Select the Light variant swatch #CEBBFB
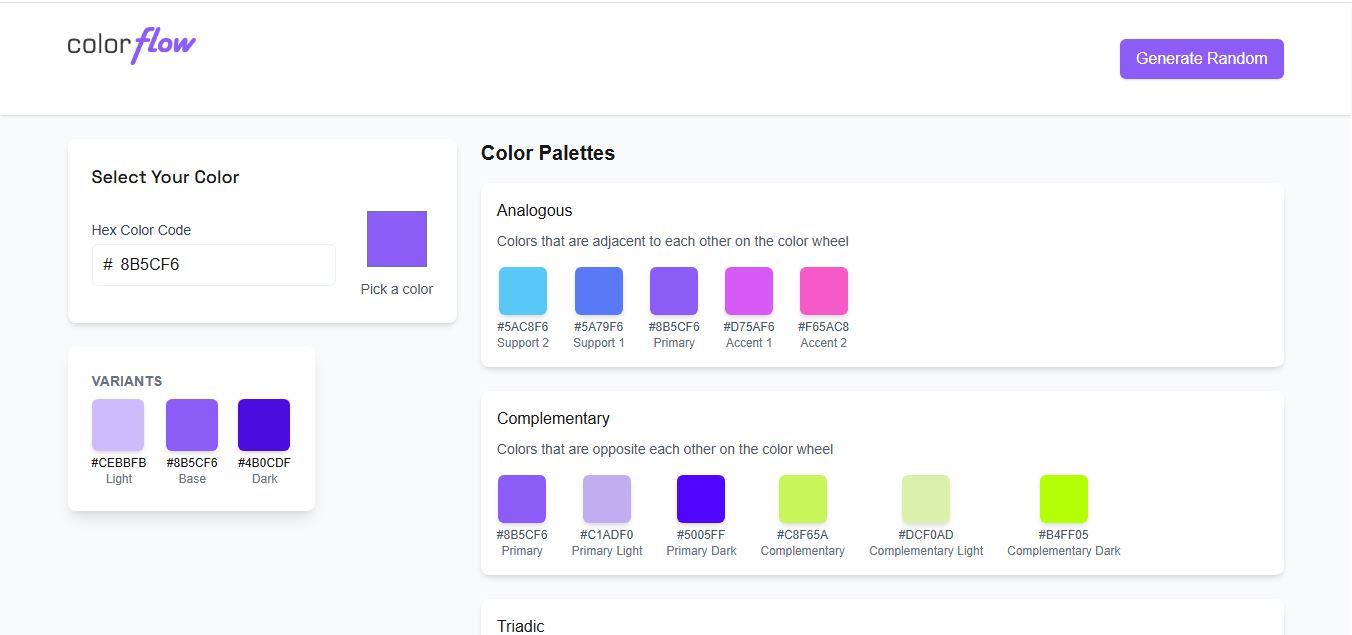 118,425
